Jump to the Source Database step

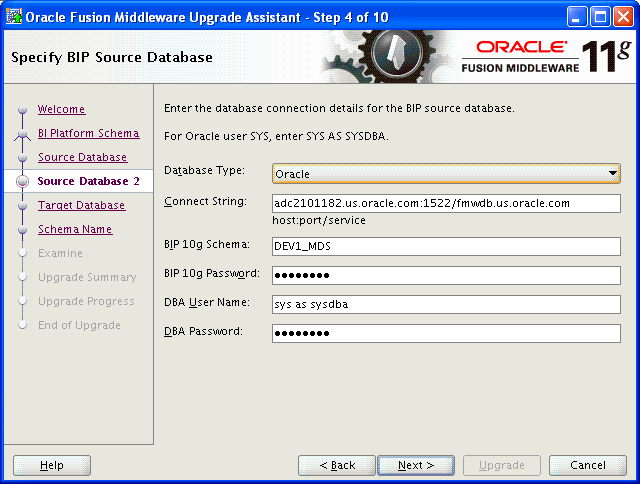point(82,158)
